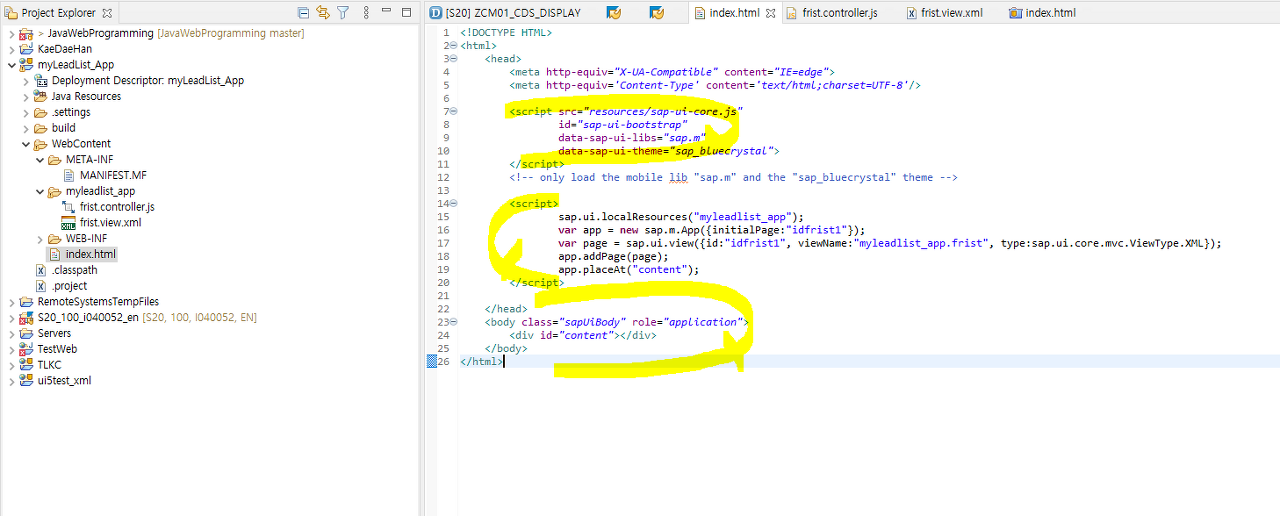1280x516 pixels.
Task: Click the frist.view.xml XML icon in tree
Action: click(x=69, y=223)
